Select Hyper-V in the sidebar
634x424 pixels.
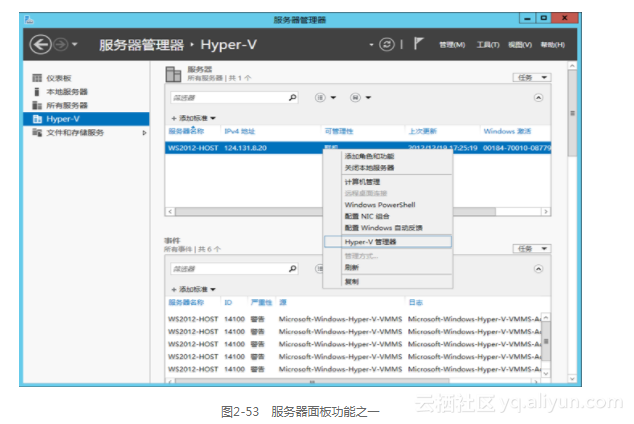(86, 119)
